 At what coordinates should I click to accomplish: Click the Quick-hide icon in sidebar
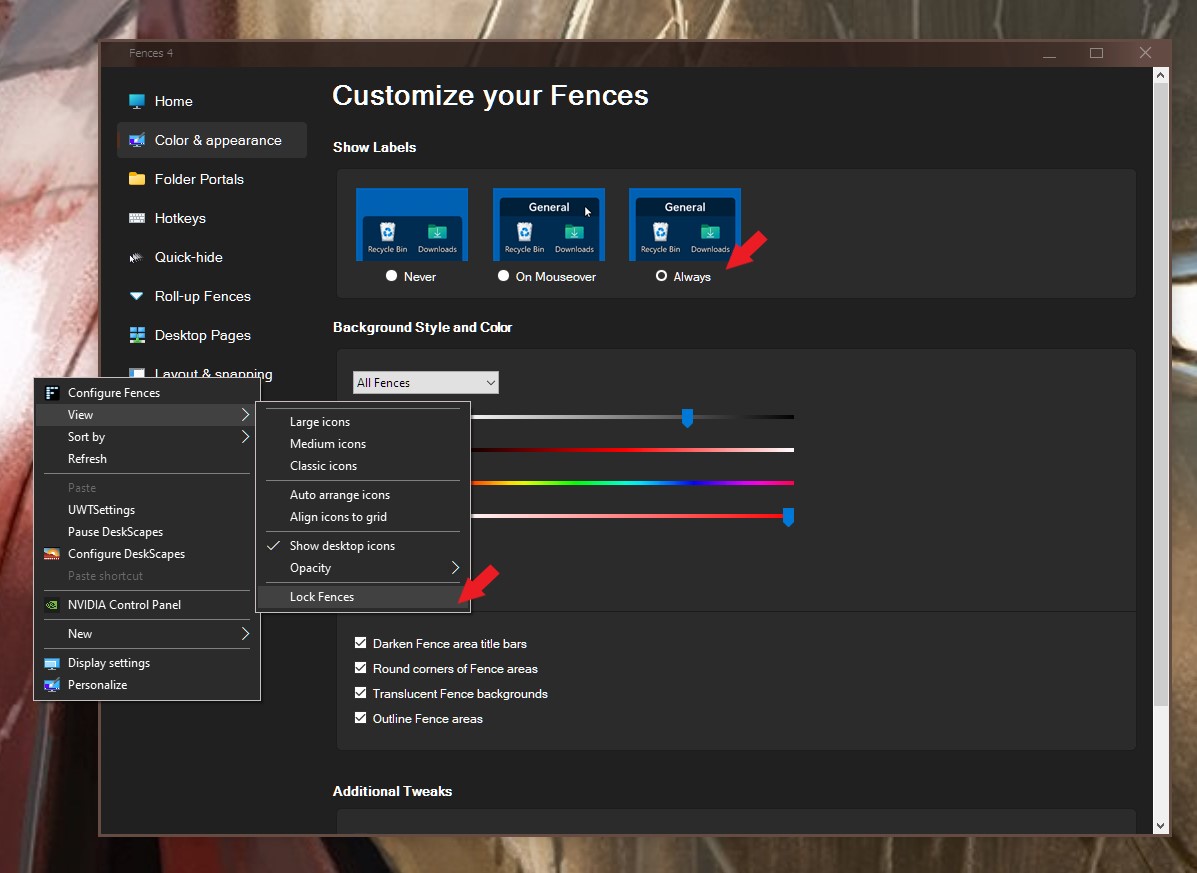coord(137,257)
